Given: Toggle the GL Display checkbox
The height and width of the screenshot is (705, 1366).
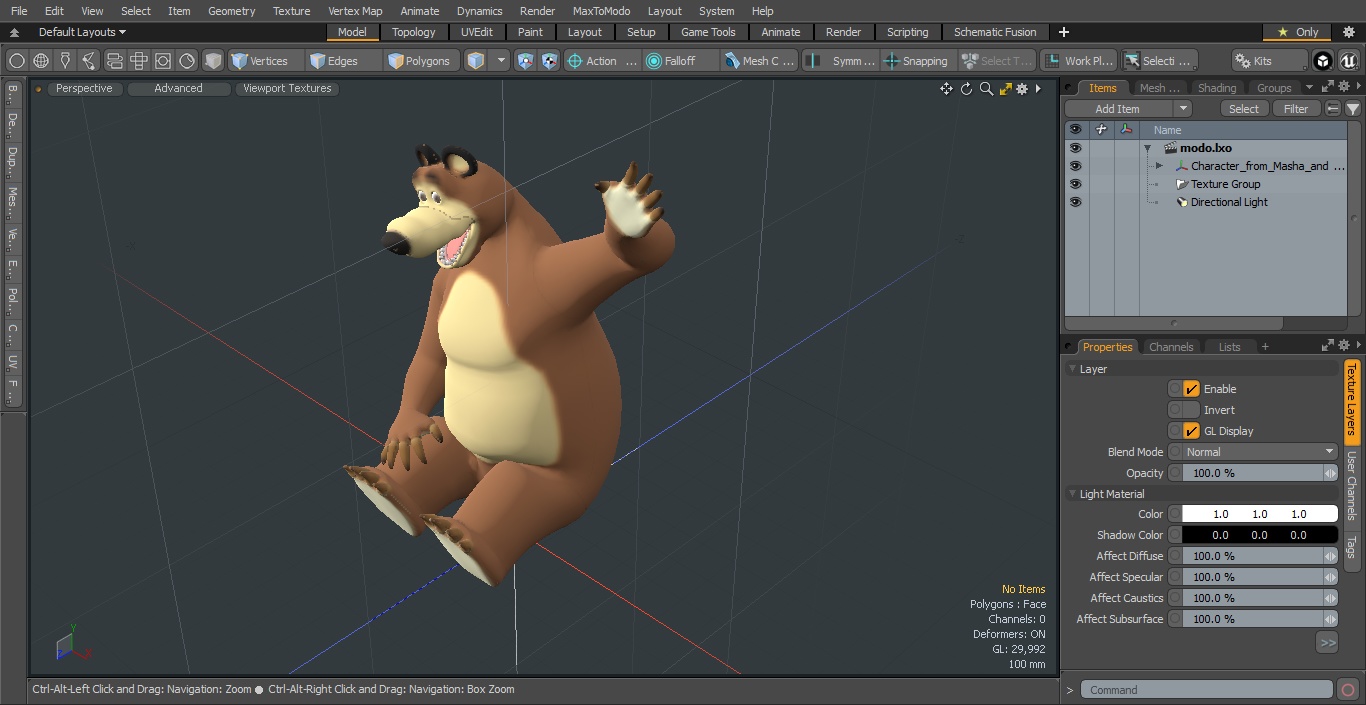Looking at the screenshot, I should pos(1191,431).
